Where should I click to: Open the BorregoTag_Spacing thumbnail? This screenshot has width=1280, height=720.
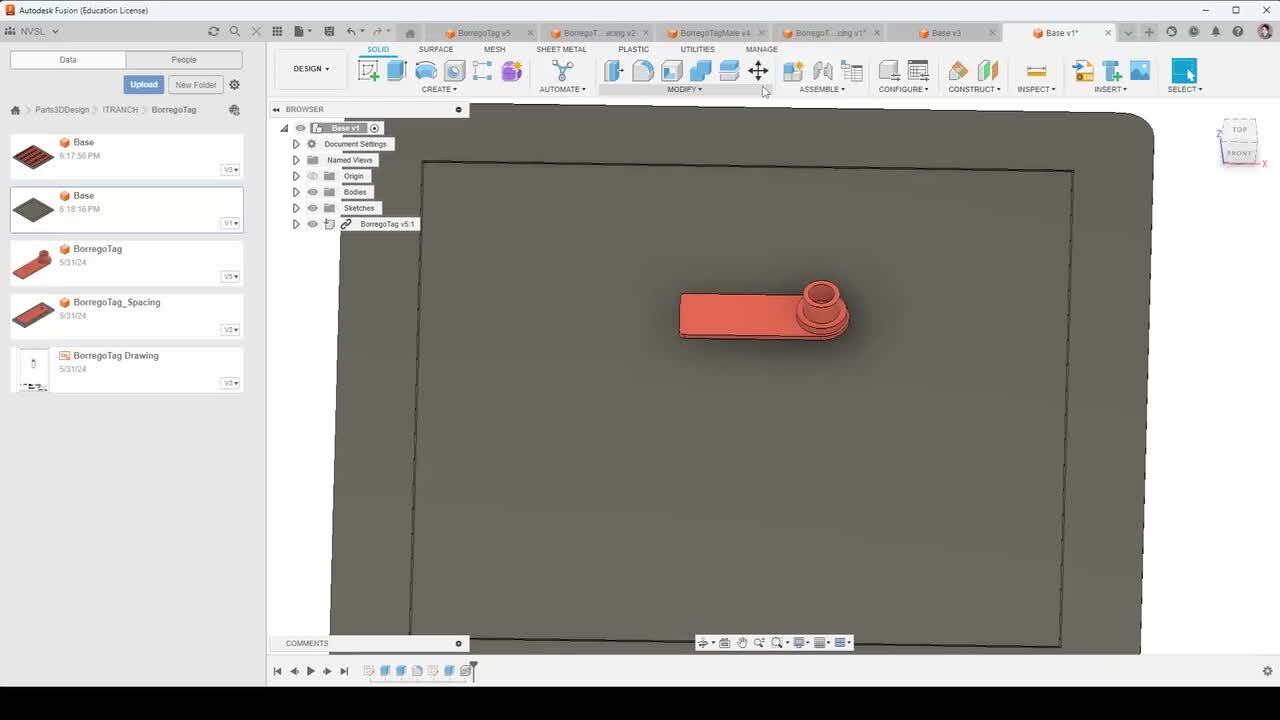pyautogui.click(x=33, y=315)
